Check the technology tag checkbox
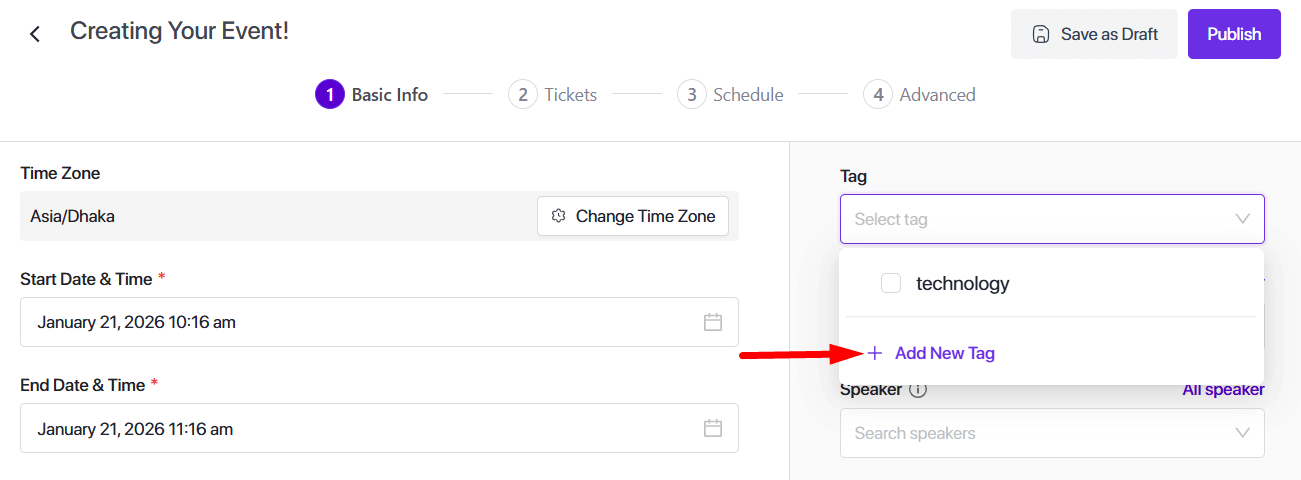The image size is (1301, 480). (x=891, y=283)
